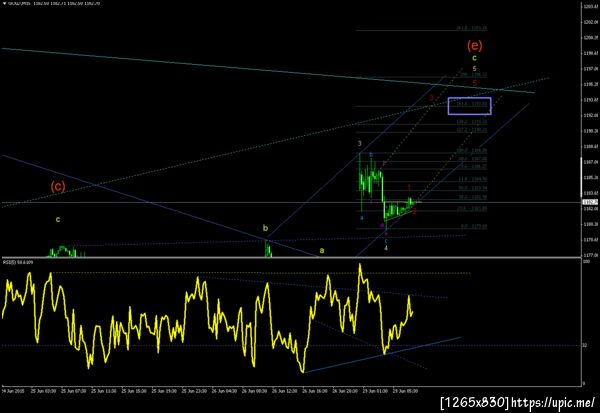Click the 0.0 Fibonacci level label
The height and width of the screenshot is (413, 600).
(x=473, y=227)
